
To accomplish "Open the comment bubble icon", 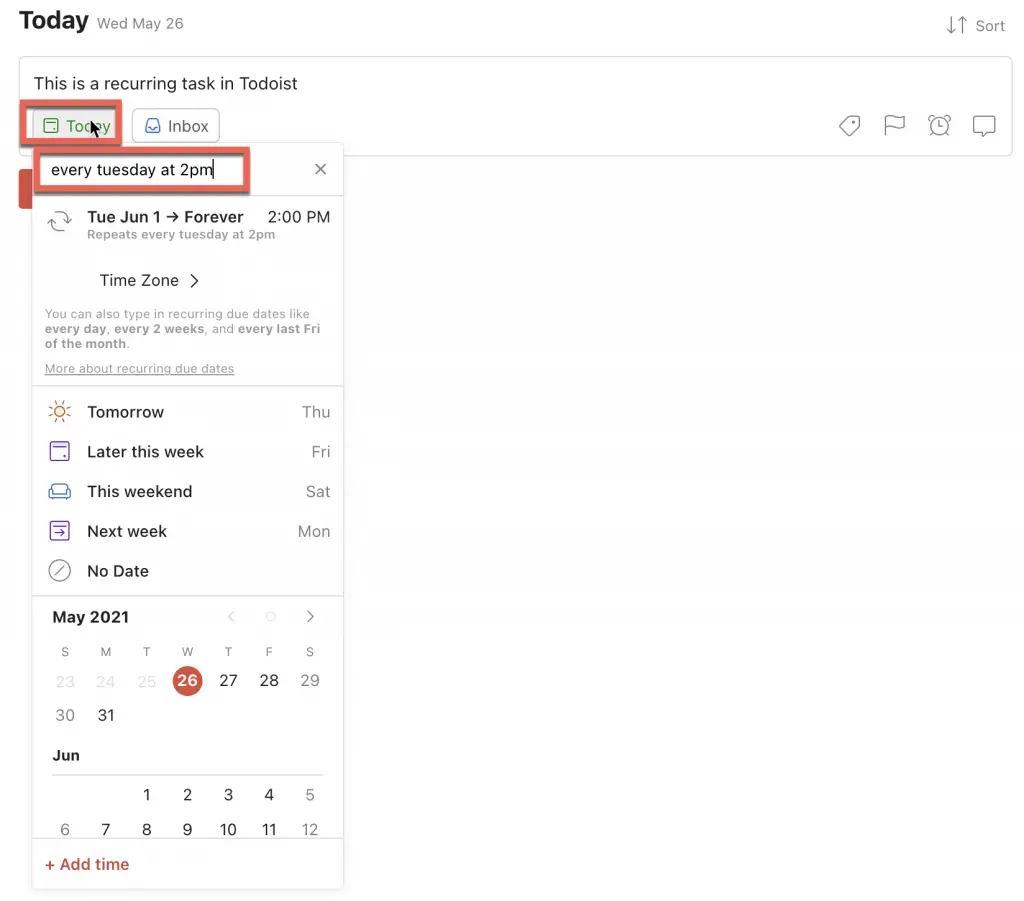I will [x=984, y=125].
